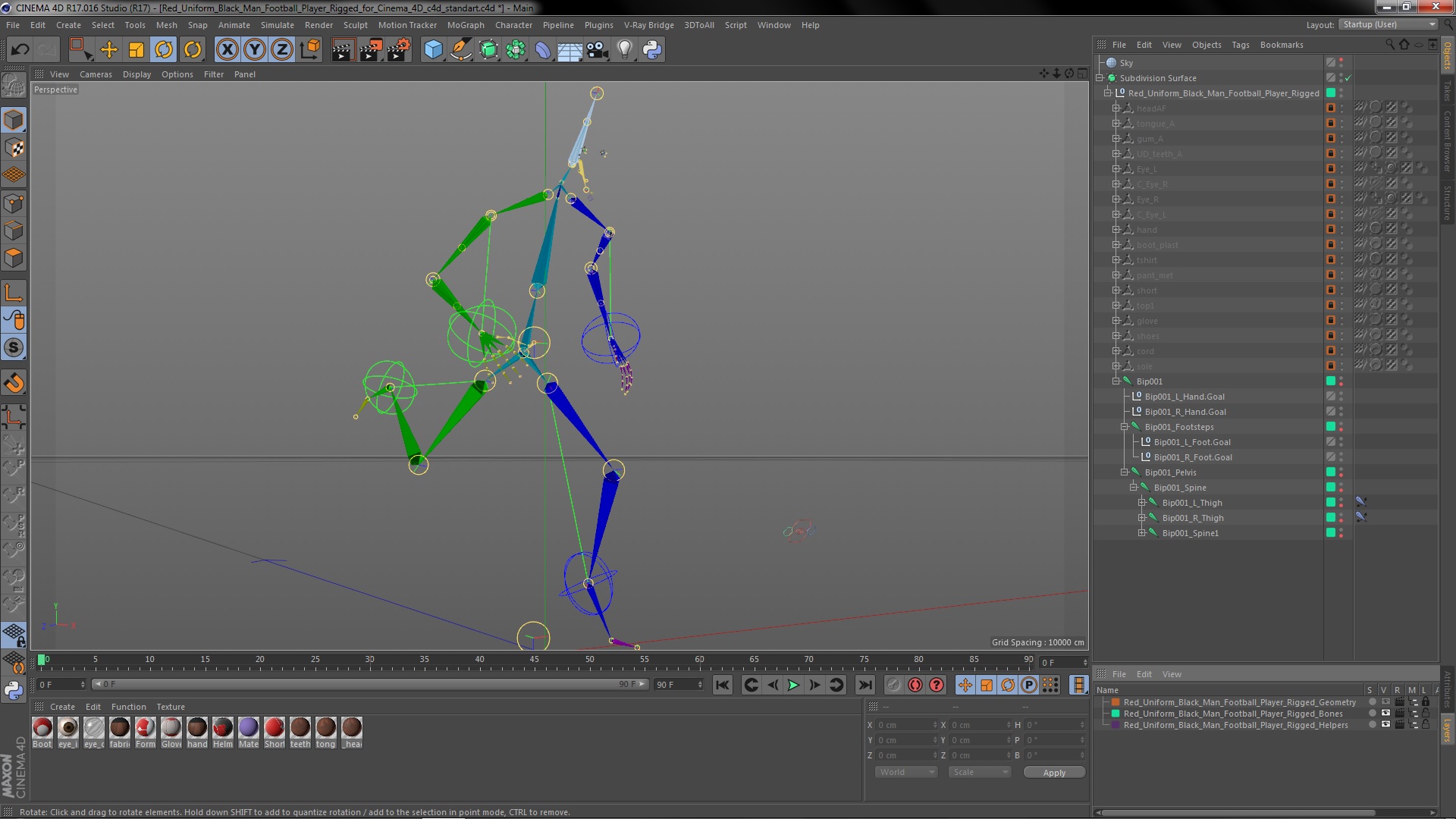Toggle Helpers layer view visibility
The height and width of the screenshot is (819, 1456).
click(1385, 725)
